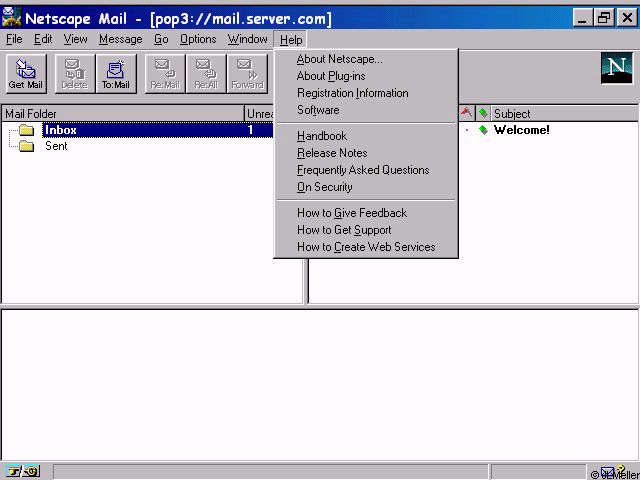640x480 pixels.
Task: Click the red flag column header
Action: point(467,113)
